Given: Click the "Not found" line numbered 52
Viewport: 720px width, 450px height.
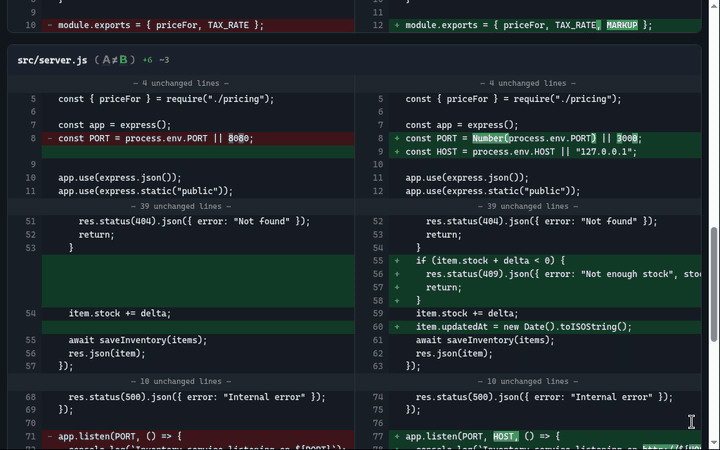Looking at the screenshot, I should point(541,221).
